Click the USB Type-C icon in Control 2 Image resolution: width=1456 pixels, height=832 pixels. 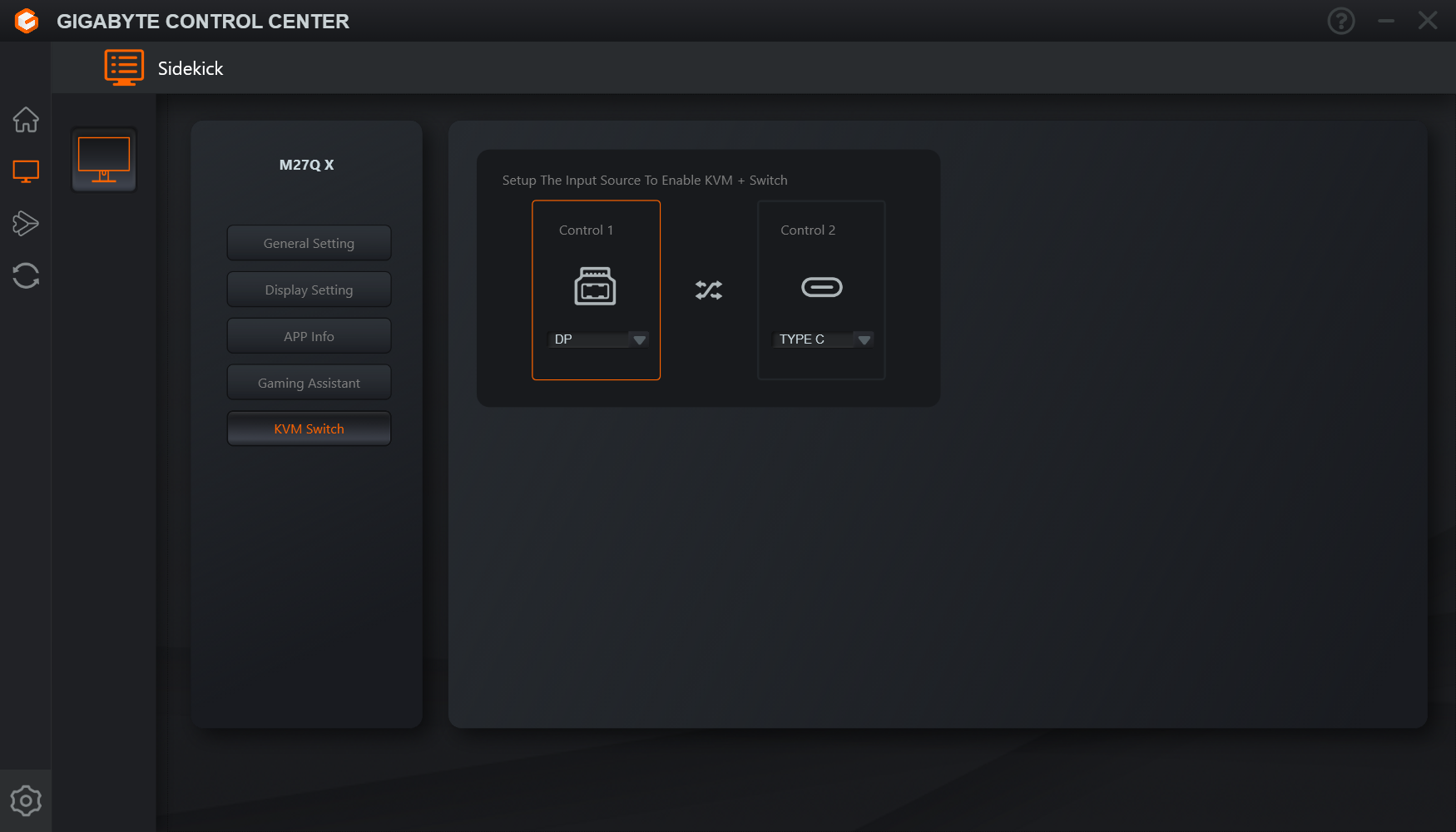coord(821,287)
